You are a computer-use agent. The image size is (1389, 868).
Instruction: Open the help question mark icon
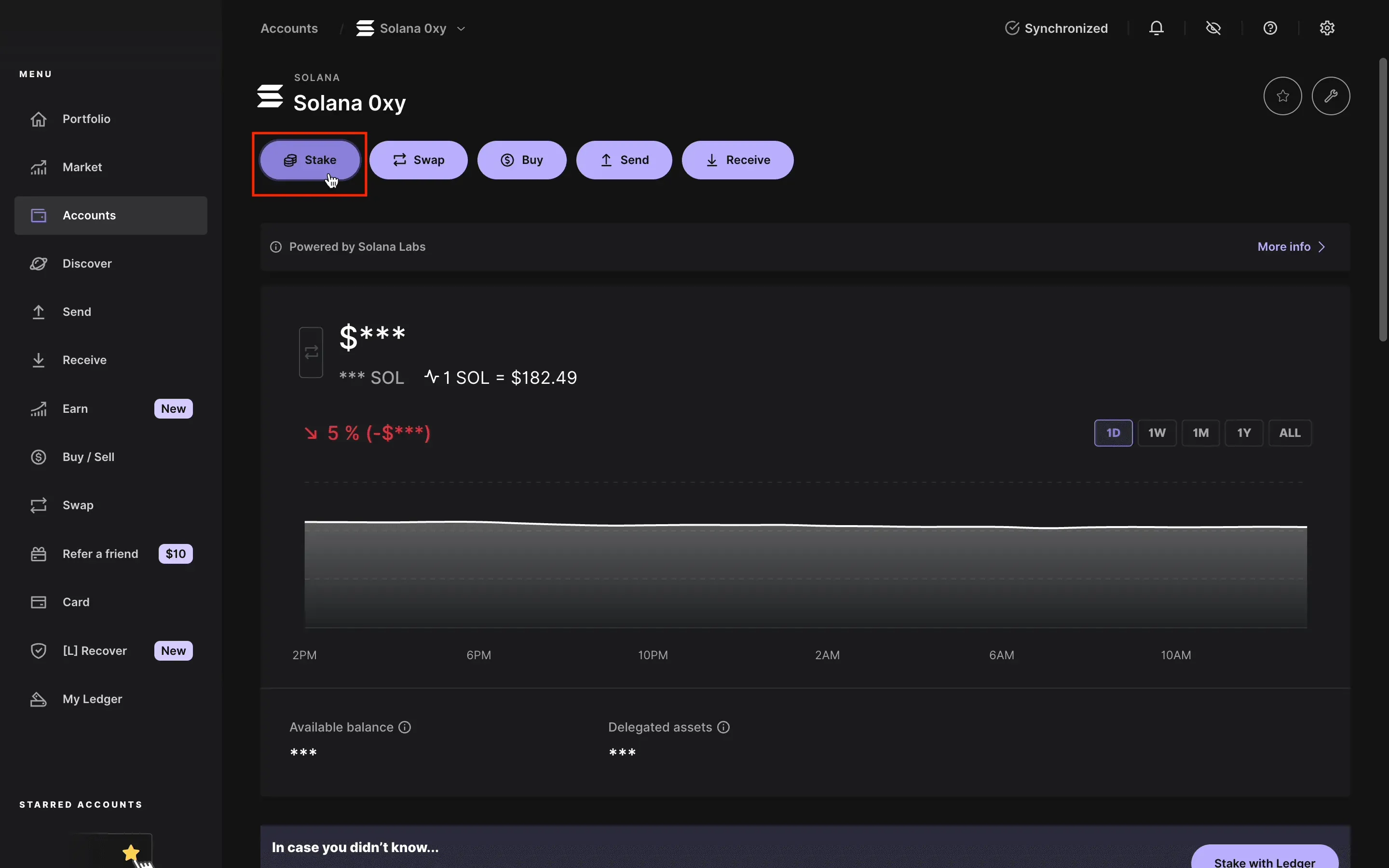click(1270, 28)
